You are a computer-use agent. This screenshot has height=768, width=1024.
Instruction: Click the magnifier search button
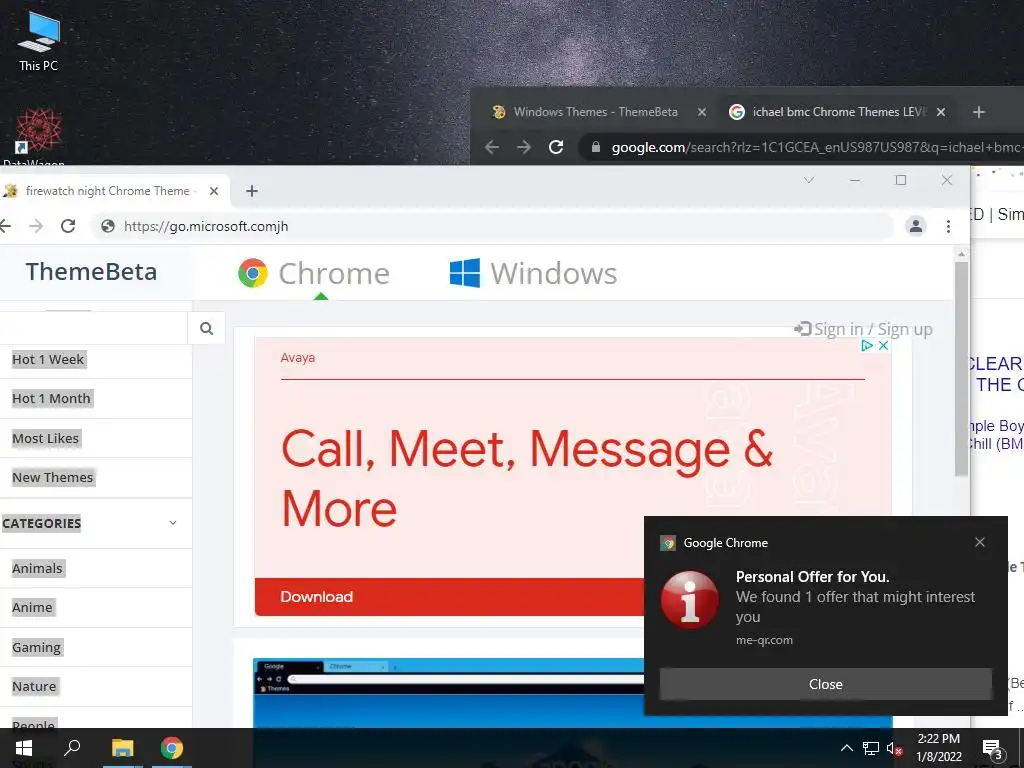coord(206,328)
